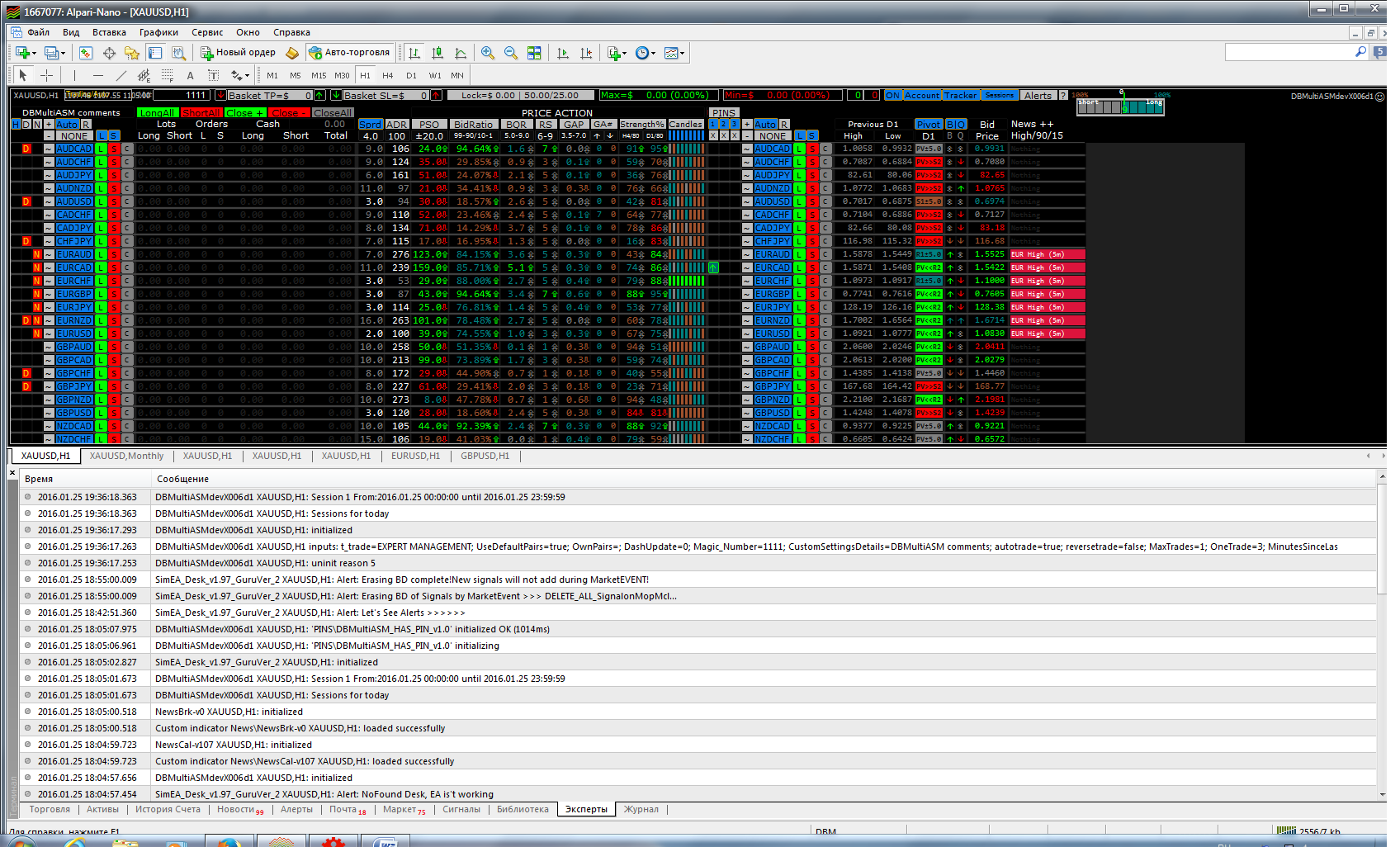Click the short/long sentiment gauge

click(1119, 106)
